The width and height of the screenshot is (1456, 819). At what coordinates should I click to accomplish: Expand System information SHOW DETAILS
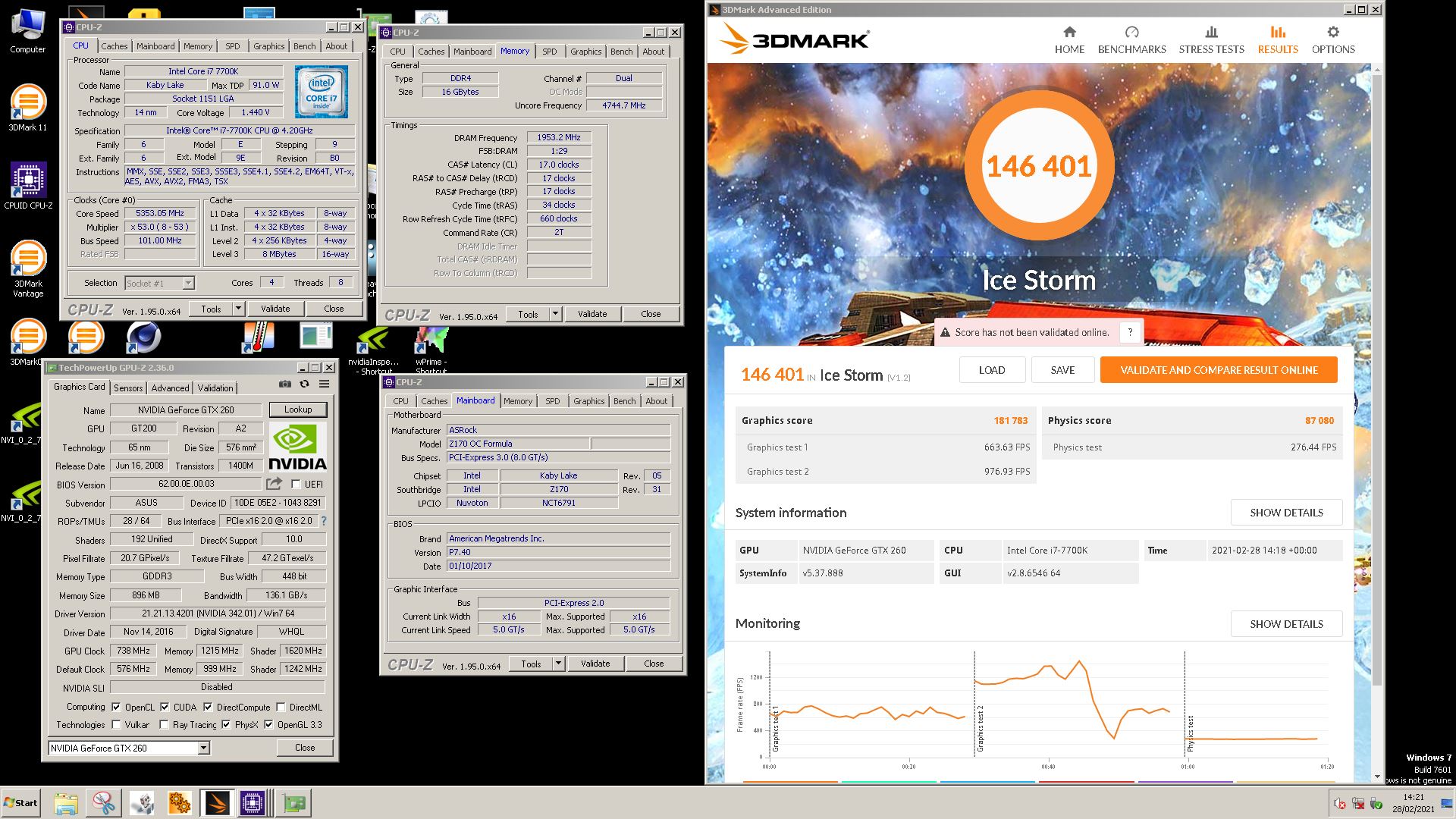[x=1286, y=513]
